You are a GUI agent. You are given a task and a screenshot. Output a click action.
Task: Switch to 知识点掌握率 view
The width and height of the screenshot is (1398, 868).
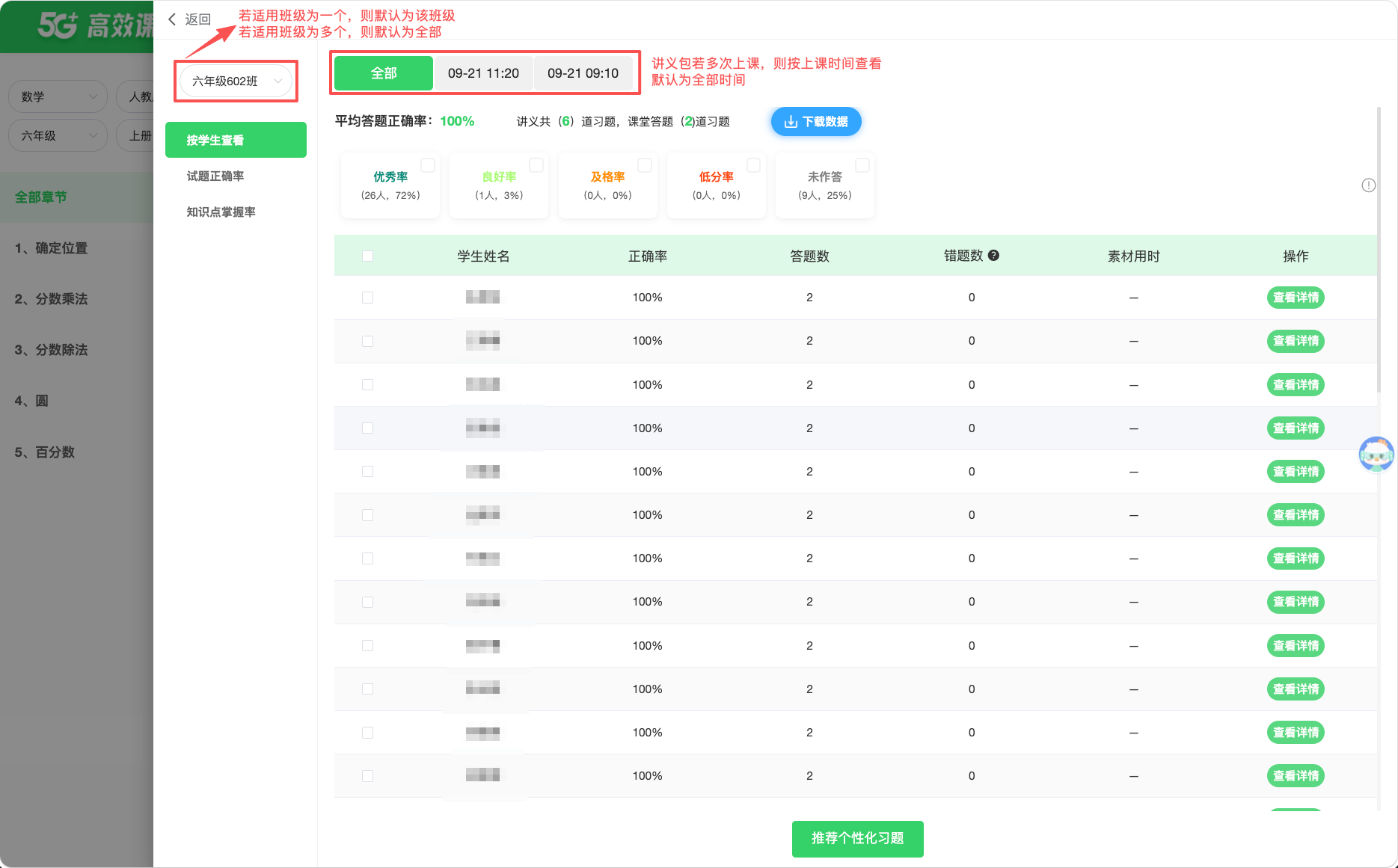pos(221,212)
